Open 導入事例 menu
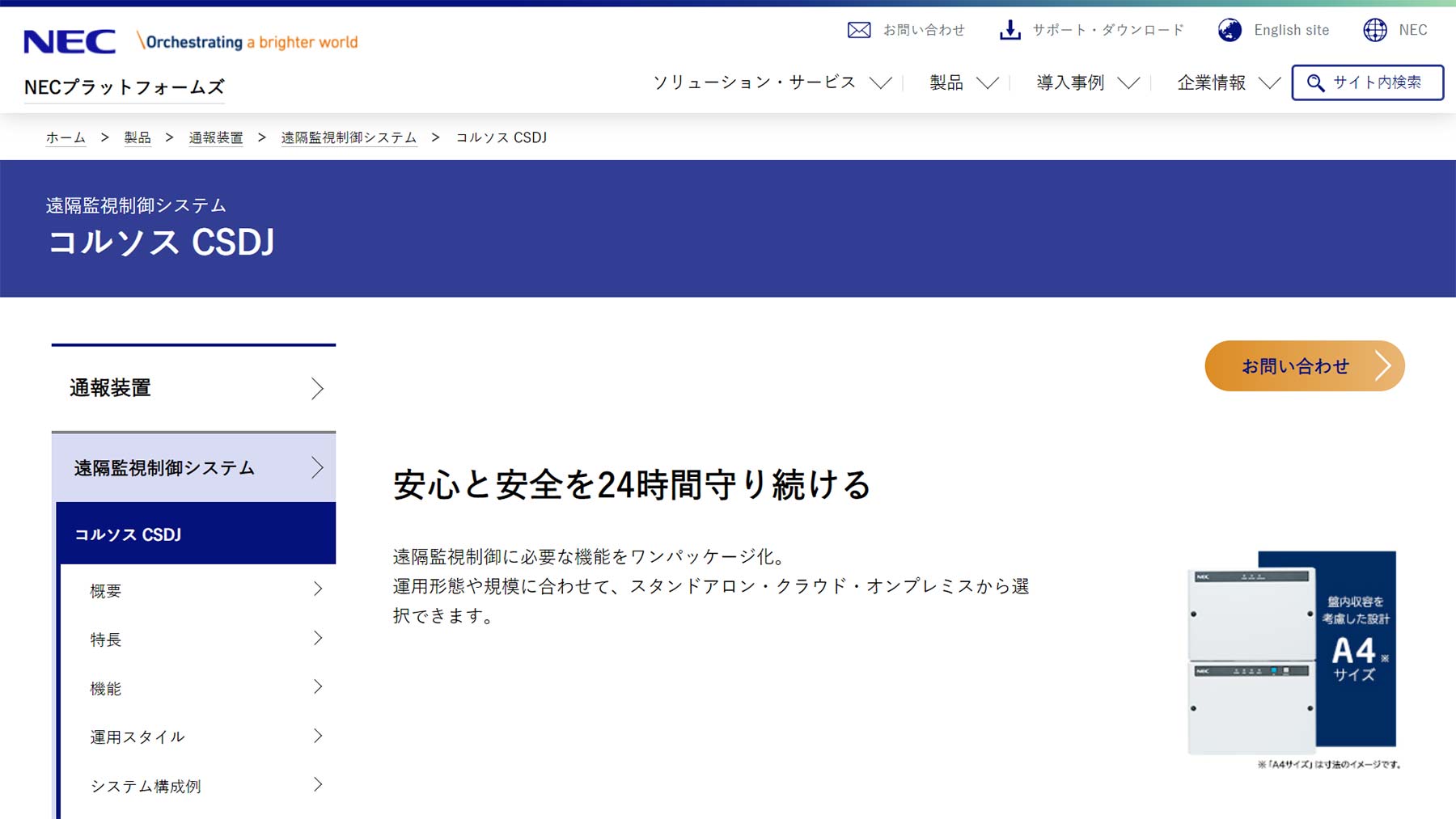1456x819 pixels. 1070,82
